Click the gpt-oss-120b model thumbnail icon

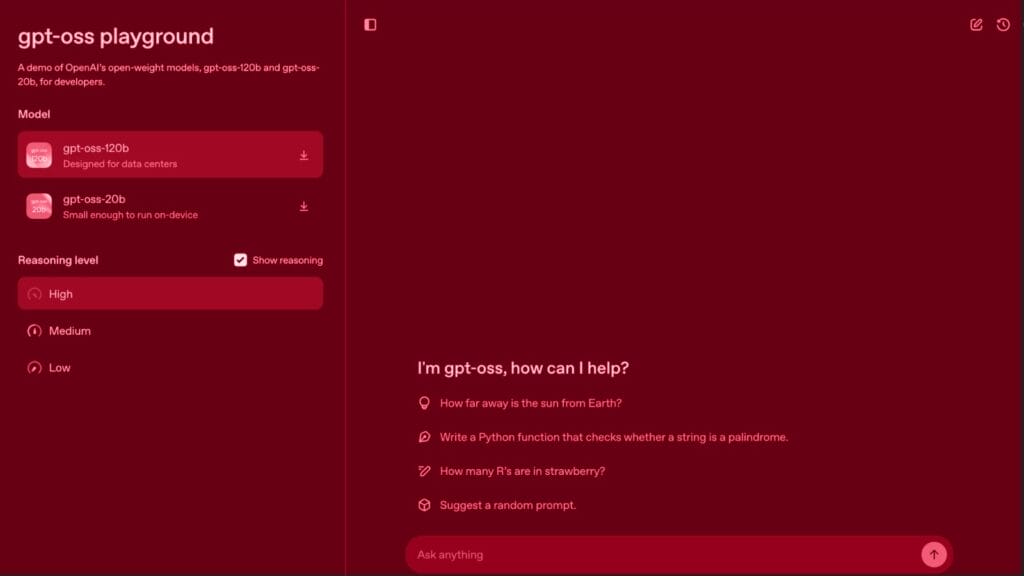point(39,155)
